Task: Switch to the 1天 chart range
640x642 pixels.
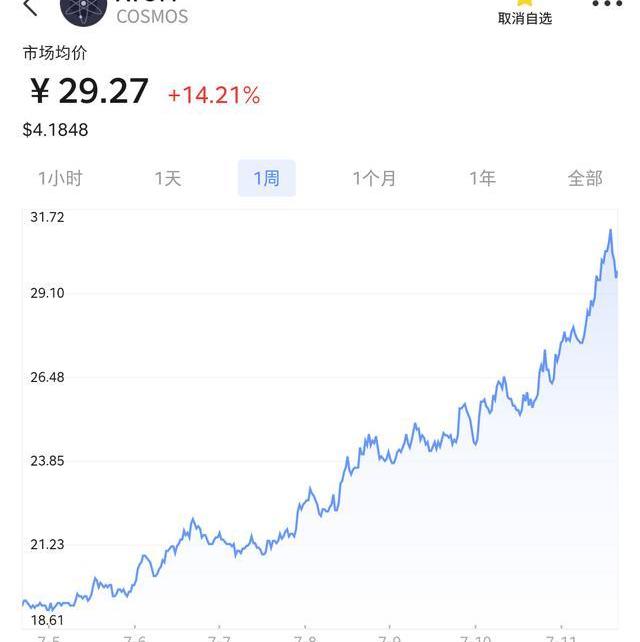Action: 168,179
